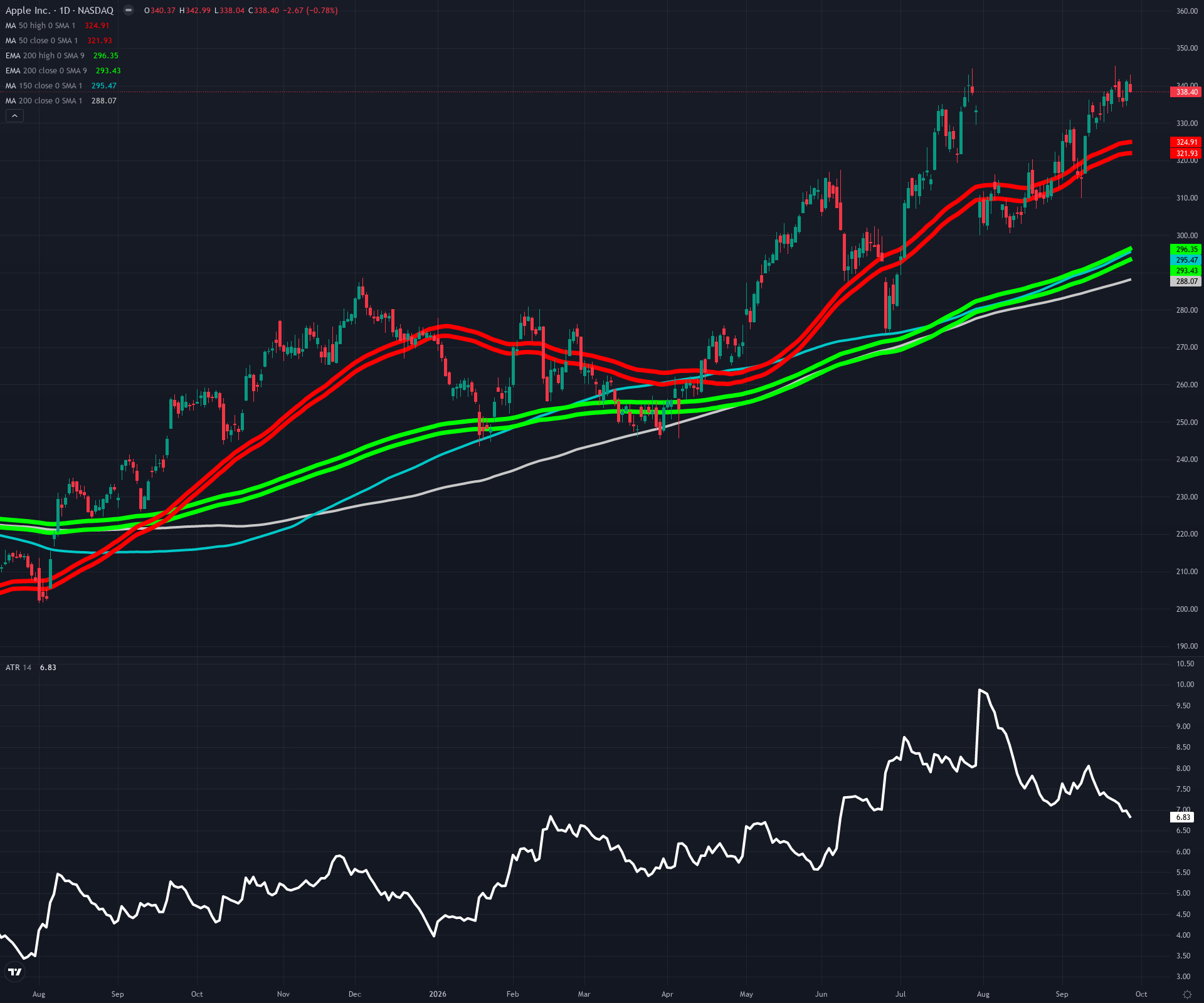Click the 338.40 current price label

coord(1186,92)
